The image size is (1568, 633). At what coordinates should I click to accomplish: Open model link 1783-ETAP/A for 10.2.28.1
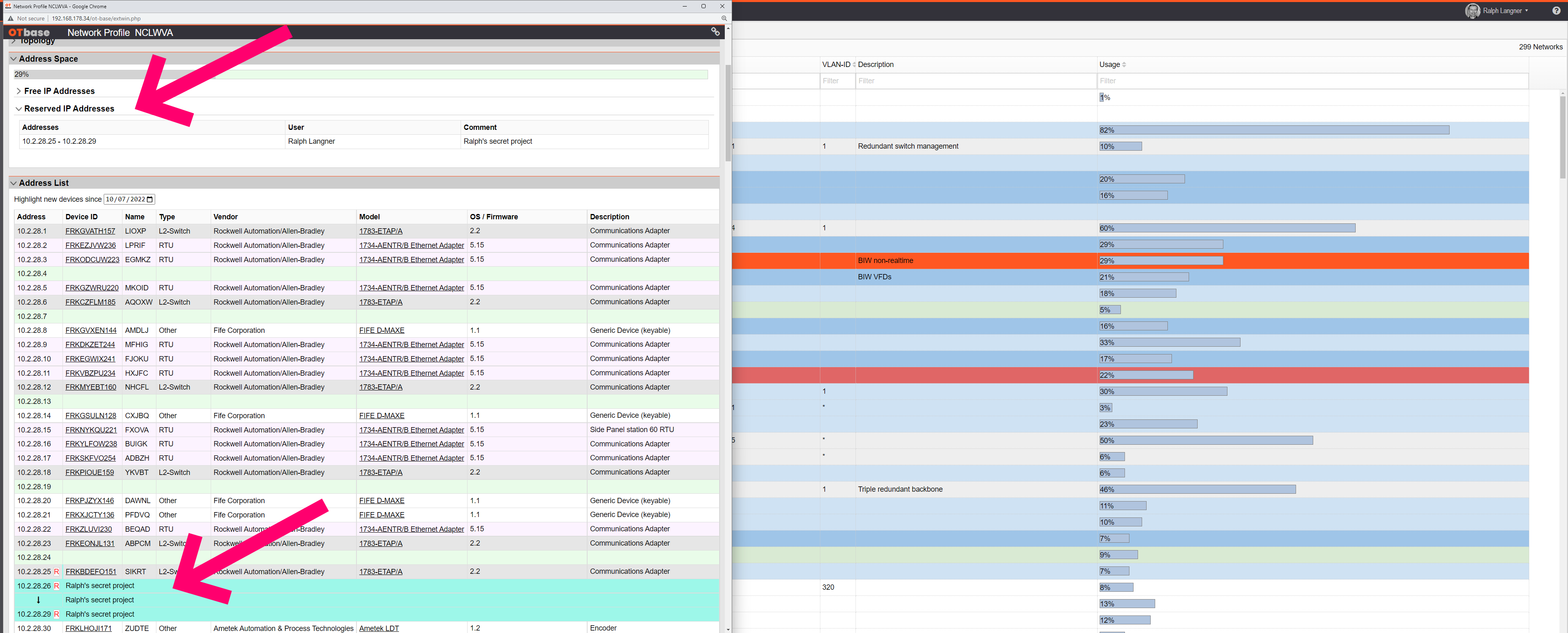tap(381, 231)
